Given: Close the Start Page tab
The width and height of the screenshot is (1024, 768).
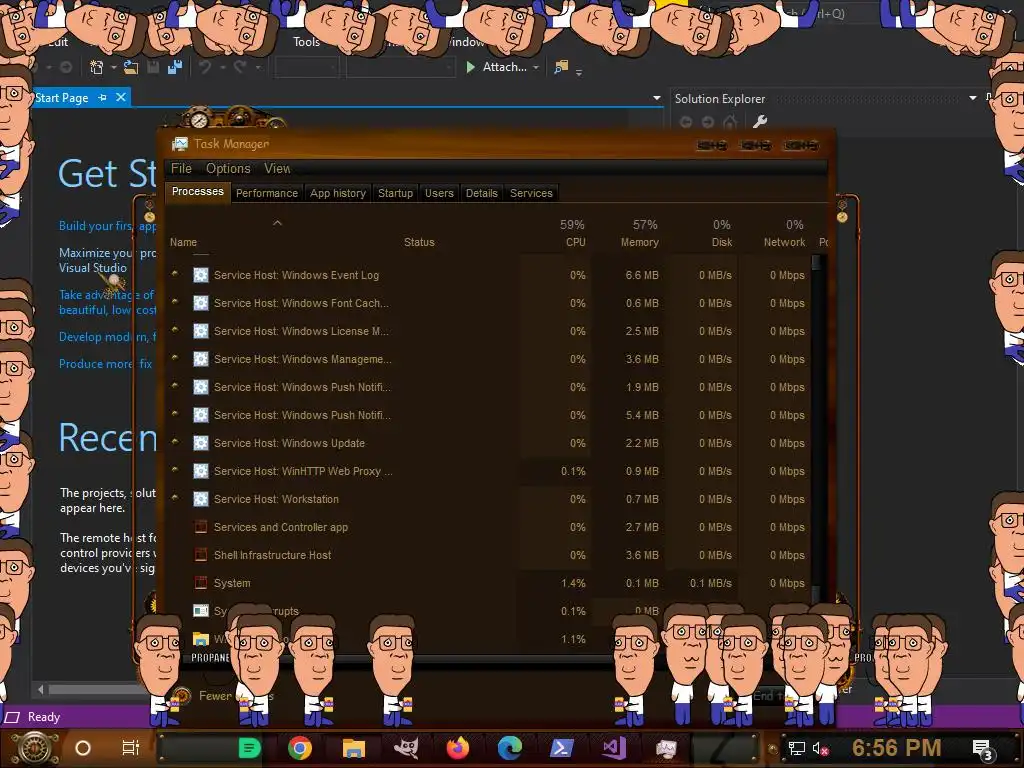Looking at the screenshot, I should coord(121,97).
